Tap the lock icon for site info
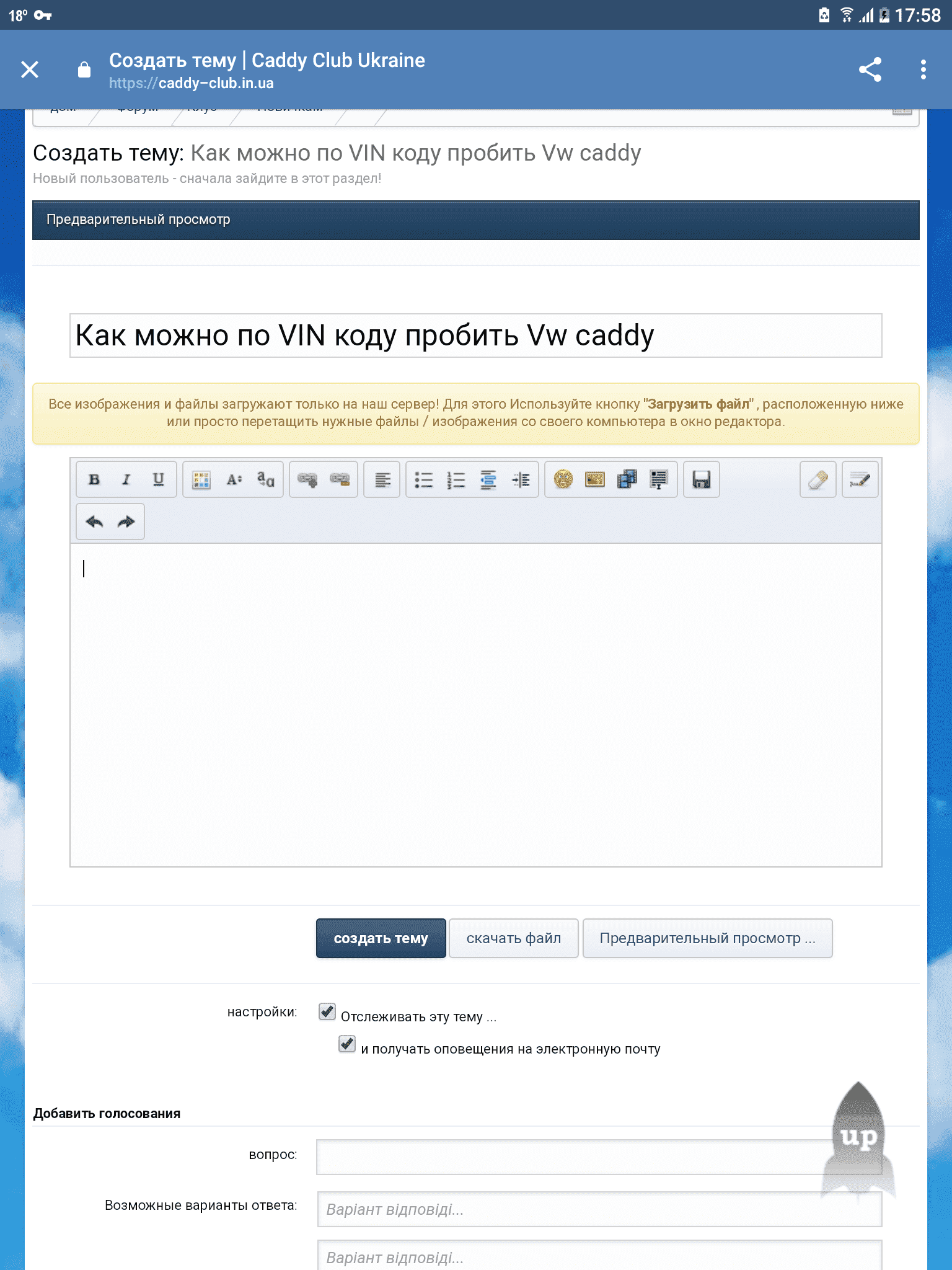952x1270 pixels. pyautogui.click(x=84, y=69)
